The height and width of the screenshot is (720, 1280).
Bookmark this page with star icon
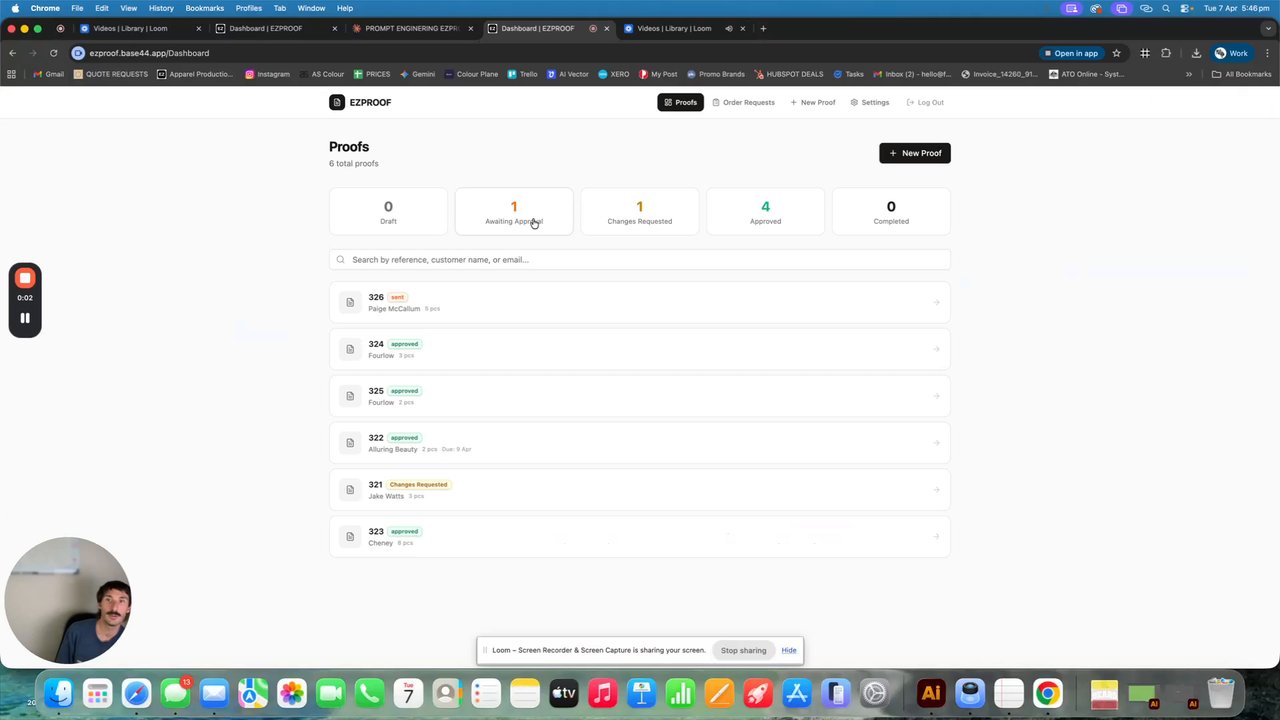pos(1116,53)
